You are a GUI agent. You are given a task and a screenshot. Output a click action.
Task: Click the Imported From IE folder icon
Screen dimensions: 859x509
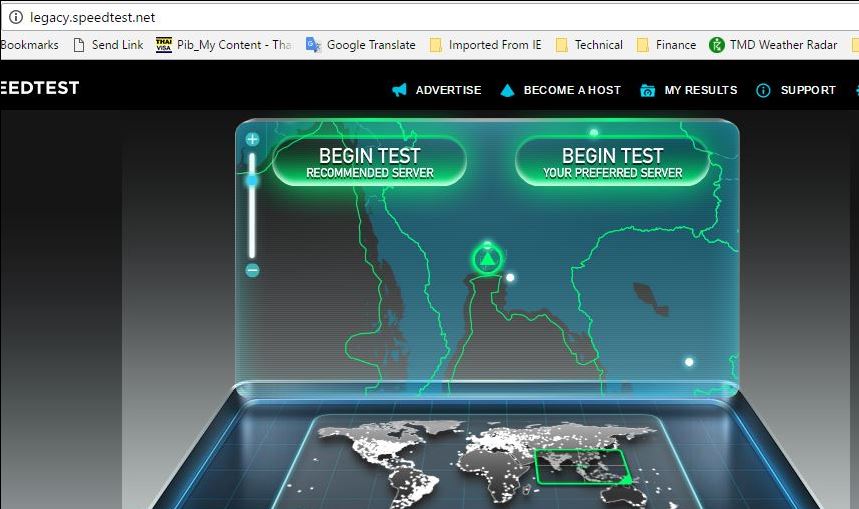436,45
